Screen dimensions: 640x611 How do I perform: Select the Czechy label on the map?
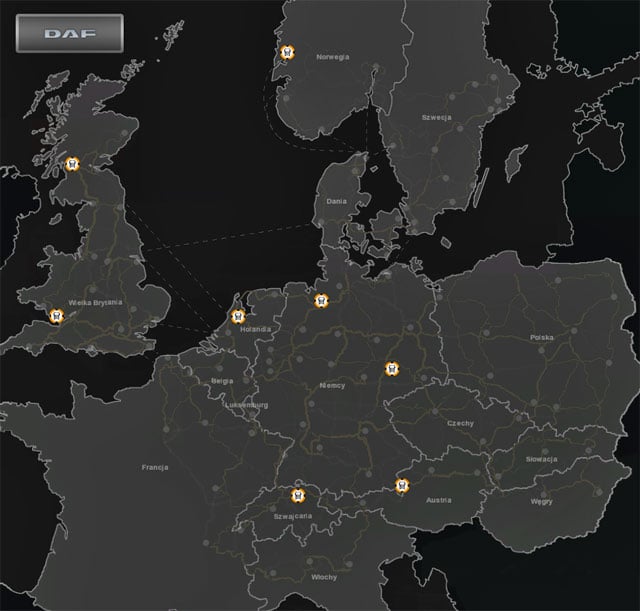pos(461,423)
